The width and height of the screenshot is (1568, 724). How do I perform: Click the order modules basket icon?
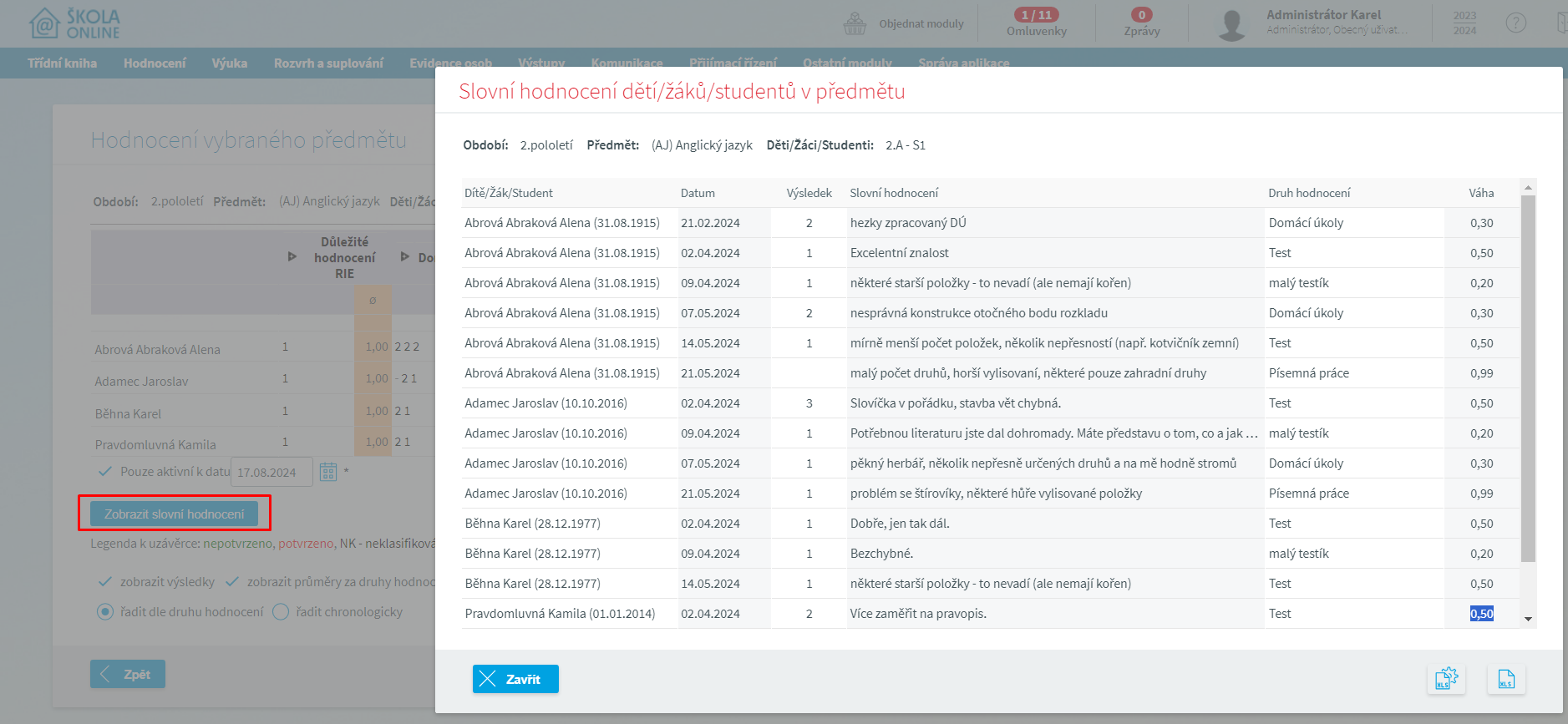coord(855,23)
